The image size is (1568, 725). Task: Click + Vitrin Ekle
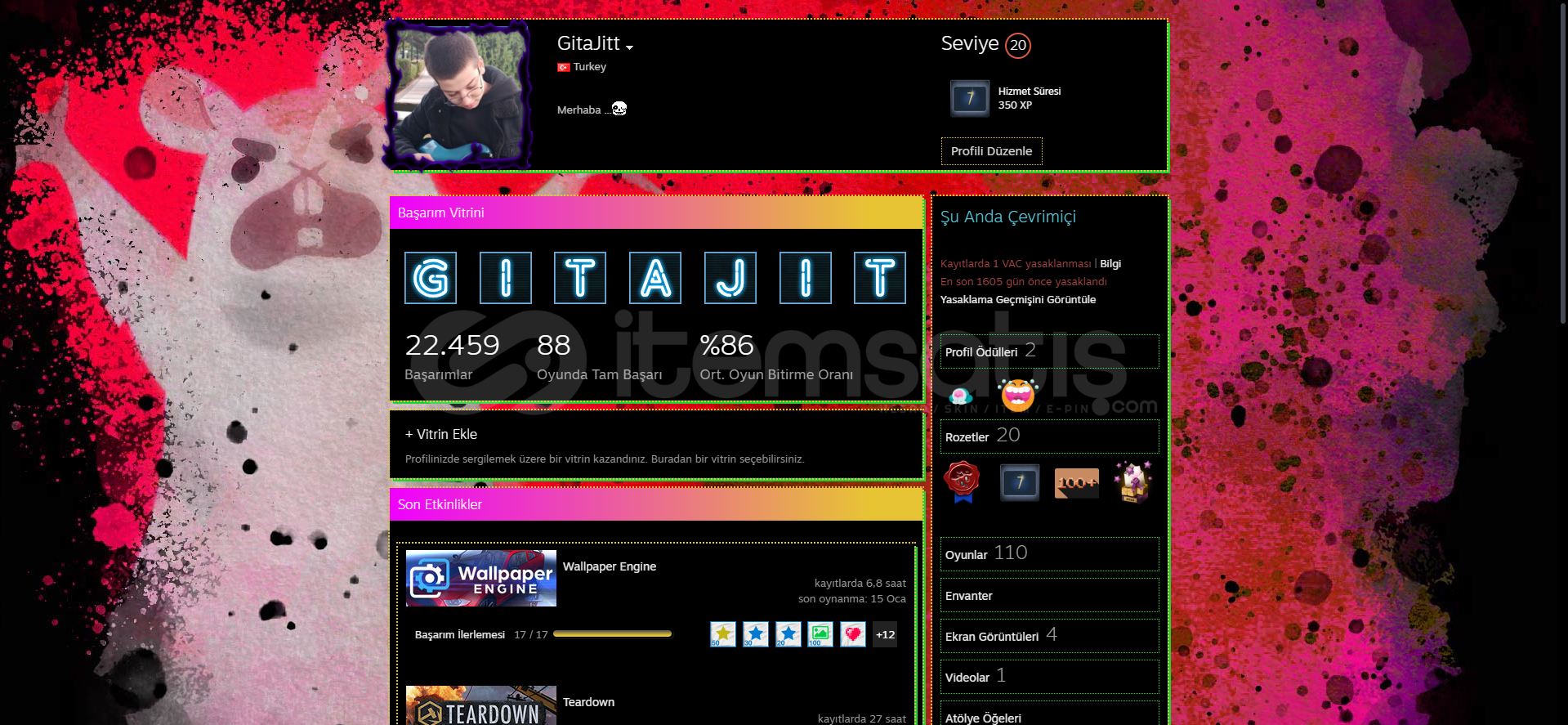point(441,434)
